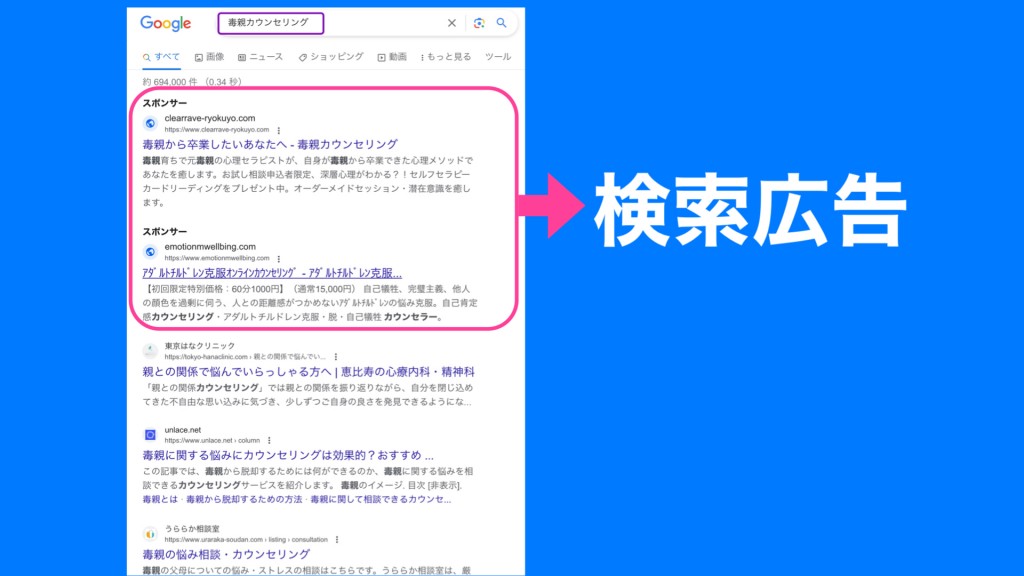The image size is (1024, 576).
Task: Open the three-dot menu beside tokyo-hanaclinic.com URL
Action: tap(336, 357)
